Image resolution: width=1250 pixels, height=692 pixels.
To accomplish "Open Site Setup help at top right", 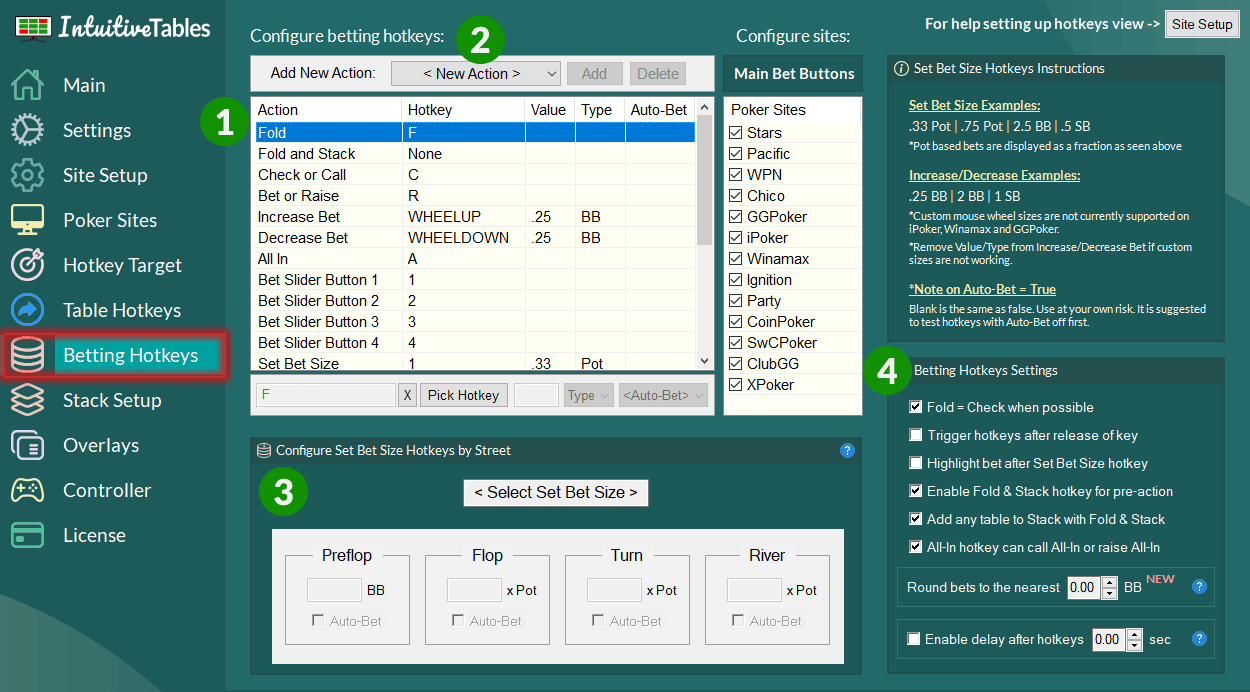I will tap(1202, 23).
